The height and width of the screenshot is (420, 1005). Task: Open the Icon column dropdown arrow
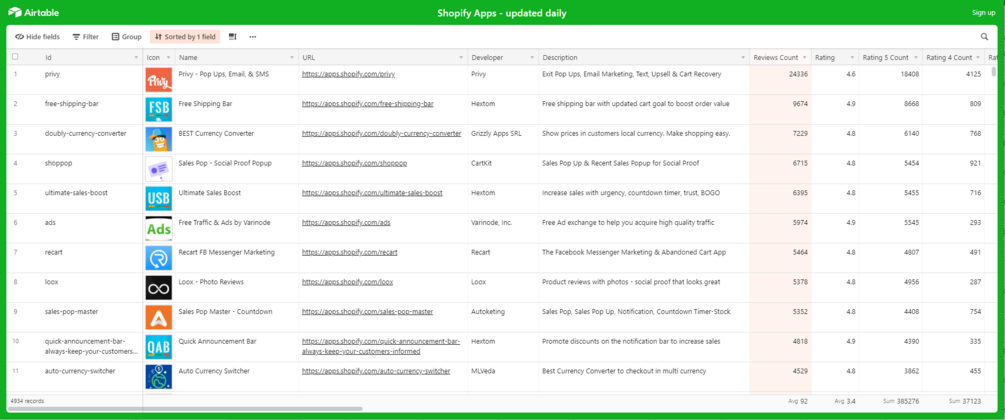[168, 58]
